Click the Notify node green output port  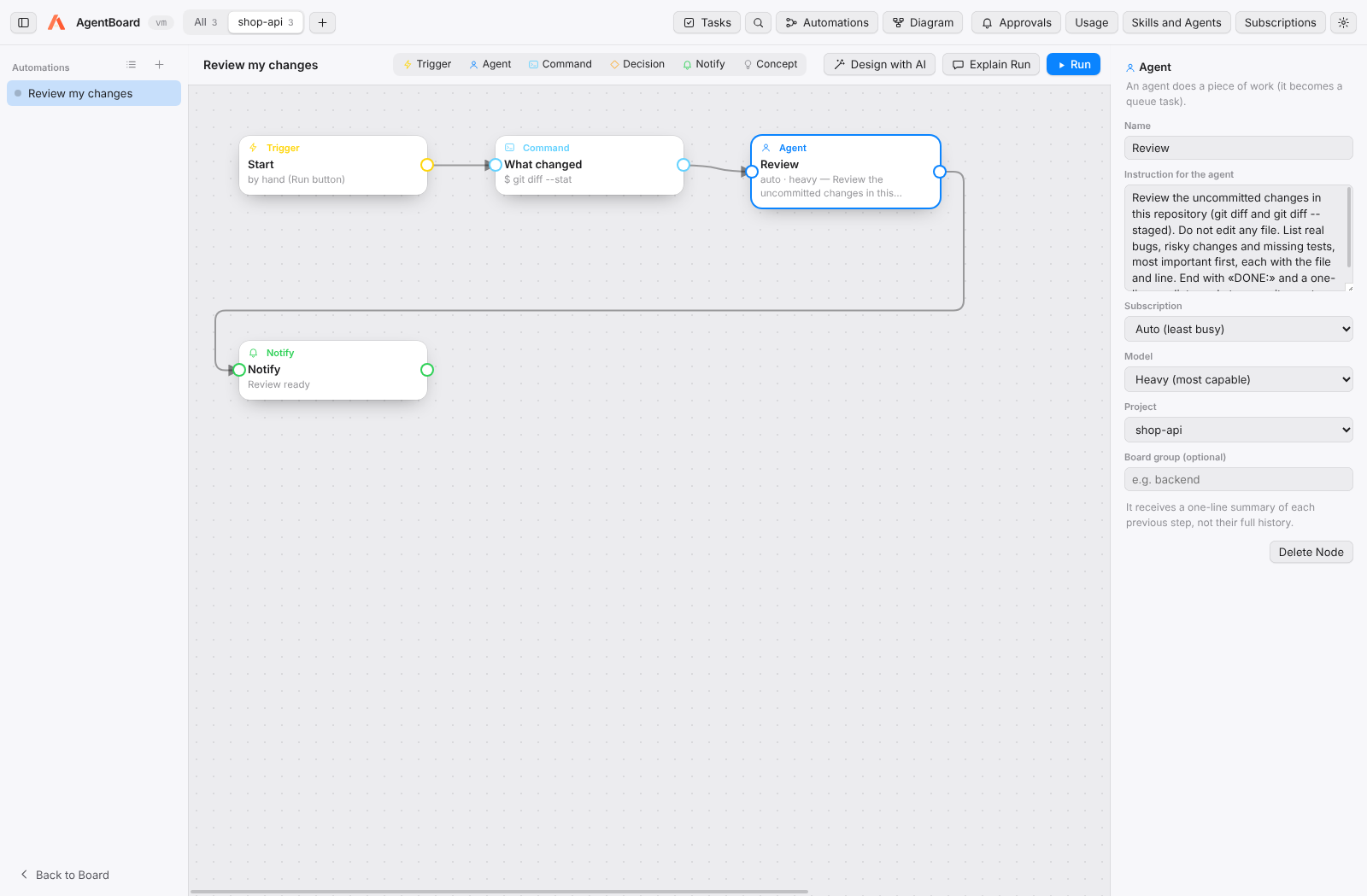pos(427,370)
